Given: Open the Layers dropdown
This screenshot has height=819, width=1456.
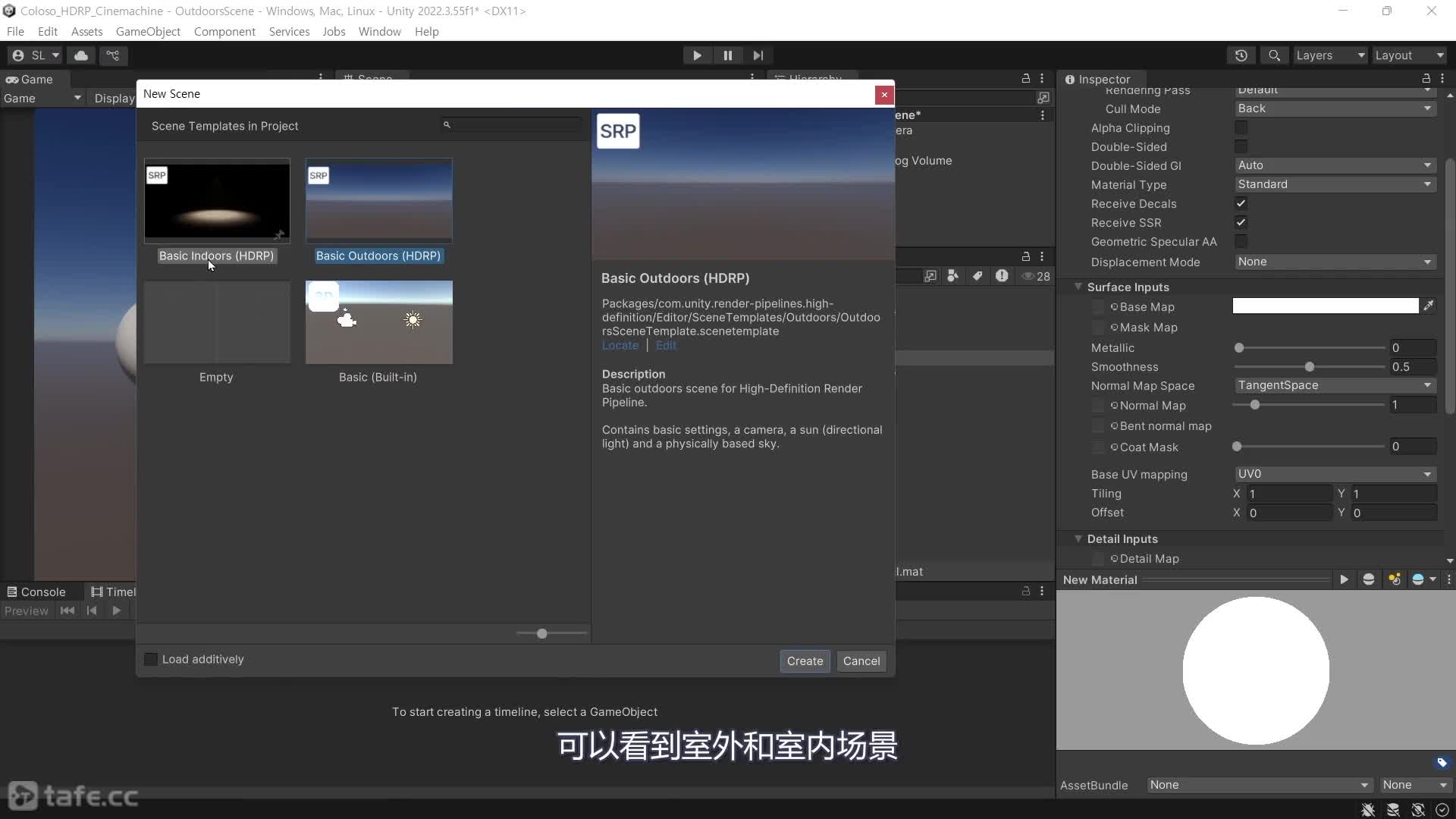Looking at the screenshot, I should coord(1329,55).
